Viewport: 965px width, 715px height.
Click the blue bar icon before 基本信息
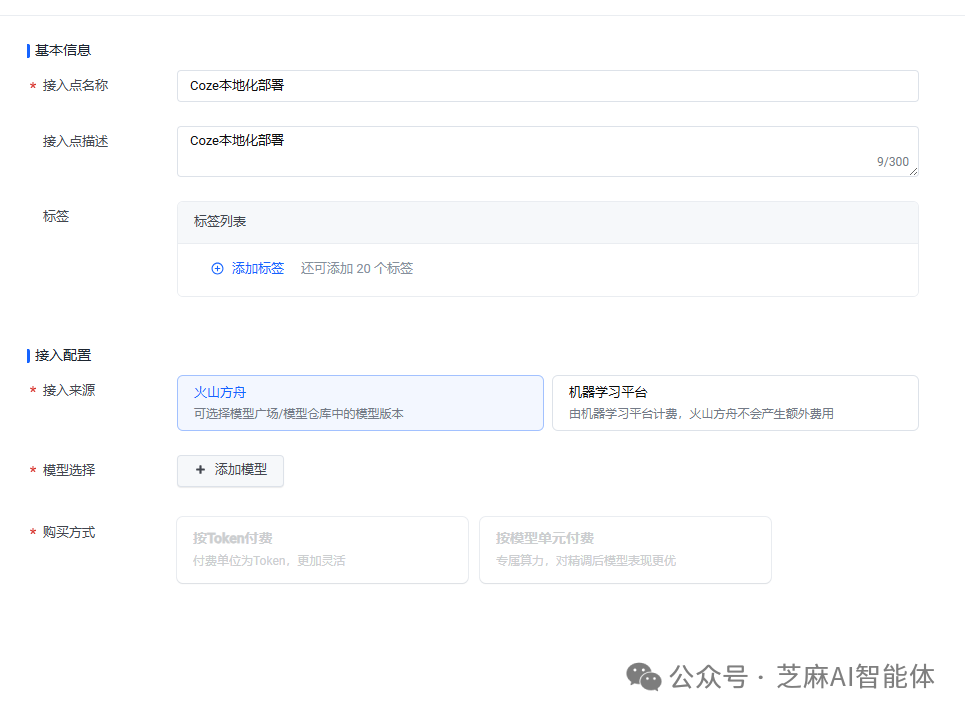(x=26, y=50)
